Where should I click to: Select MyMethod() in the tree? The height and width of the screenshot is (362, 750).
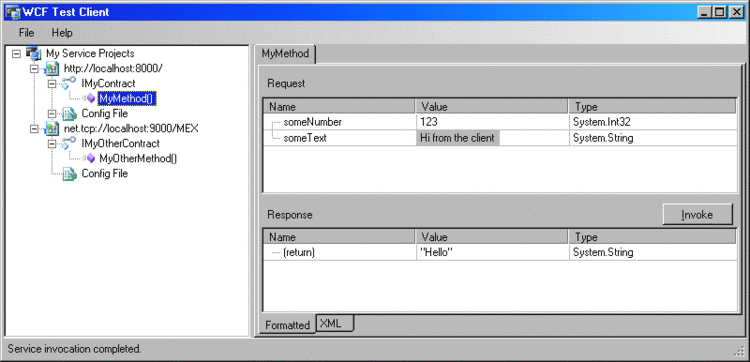128,99
